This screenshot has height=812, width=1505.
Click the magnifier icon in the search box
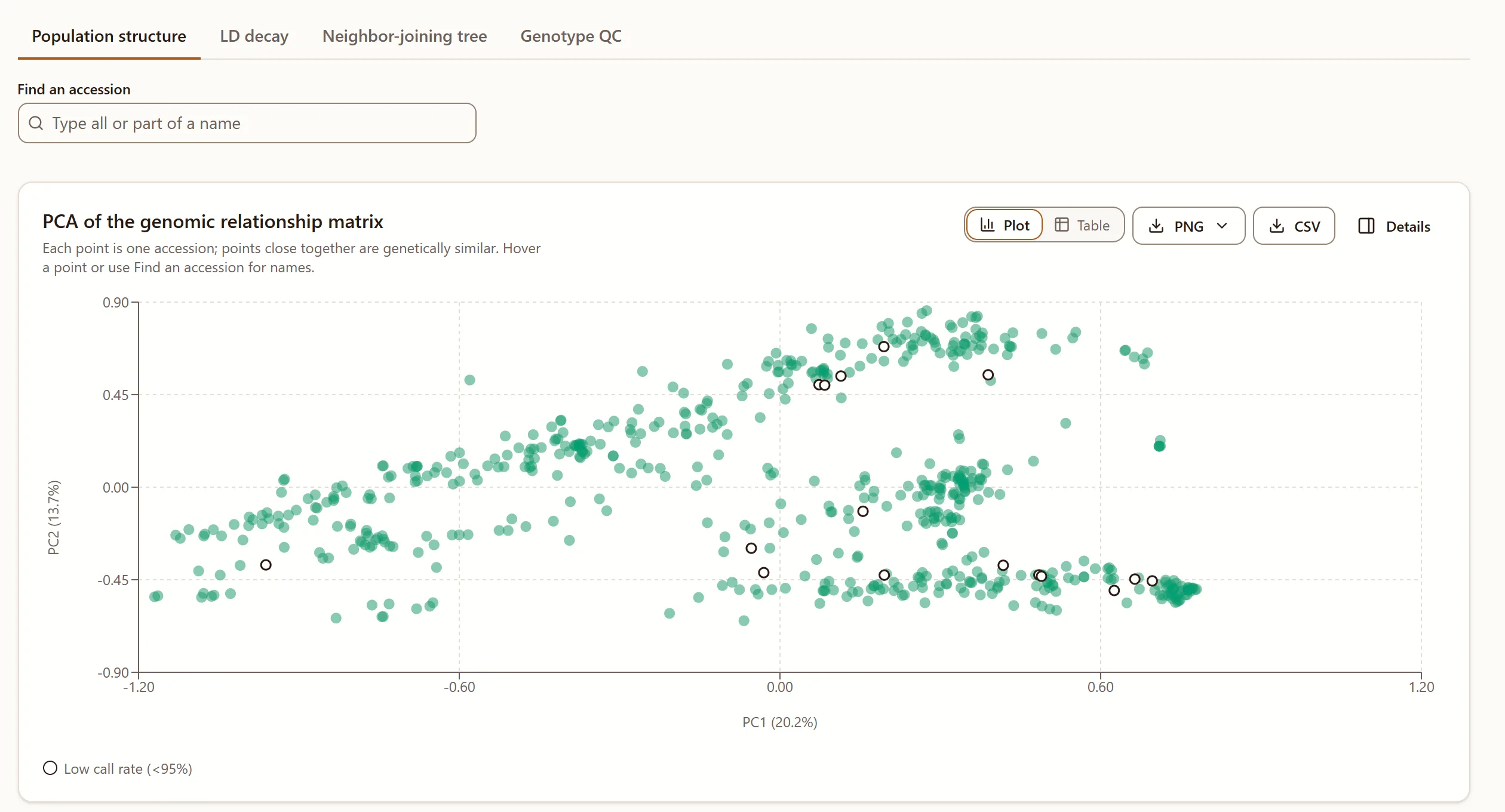click(36, 123)
